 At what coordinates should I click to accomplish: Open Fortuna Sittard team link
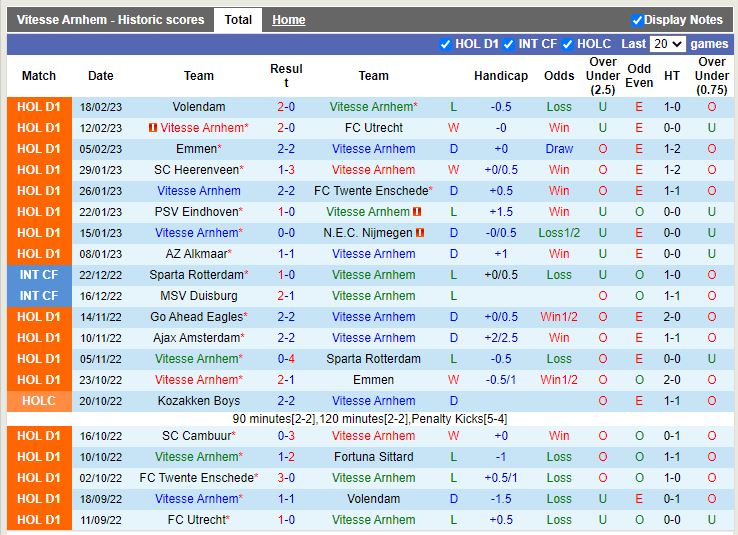[374, 457]
